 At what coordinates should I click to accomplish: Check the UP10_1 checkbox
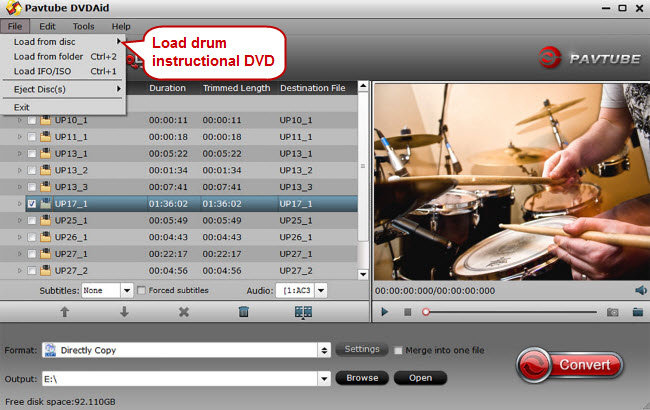pyautogui.click(x=32, y=121)
